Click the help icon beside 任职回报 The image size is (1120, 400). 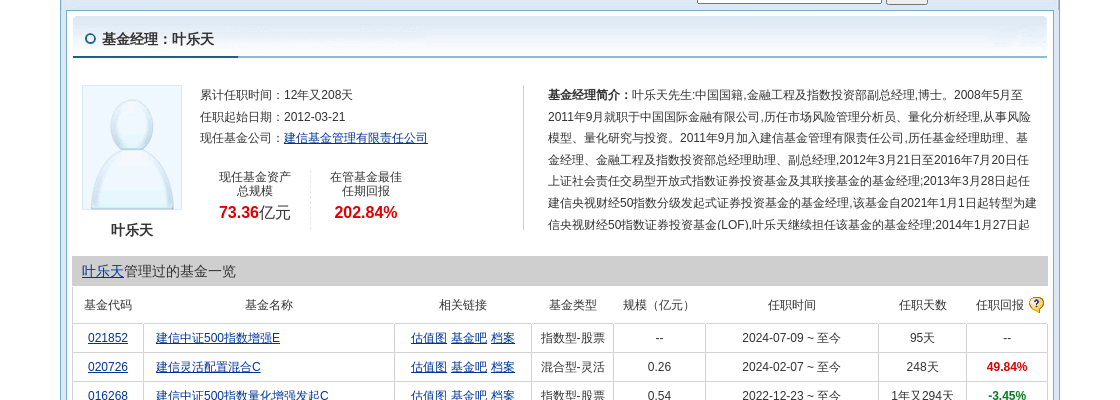tap(1036, 305)
